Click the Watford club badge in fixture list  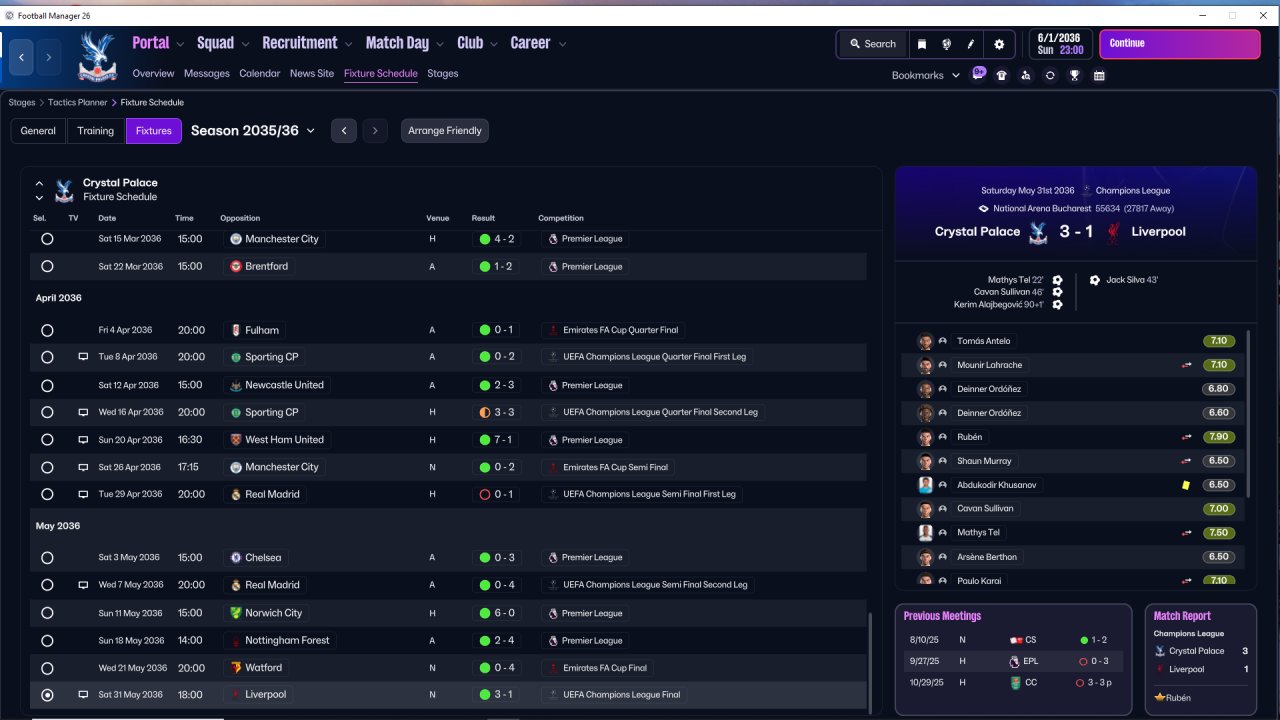(x=236, y=668)
